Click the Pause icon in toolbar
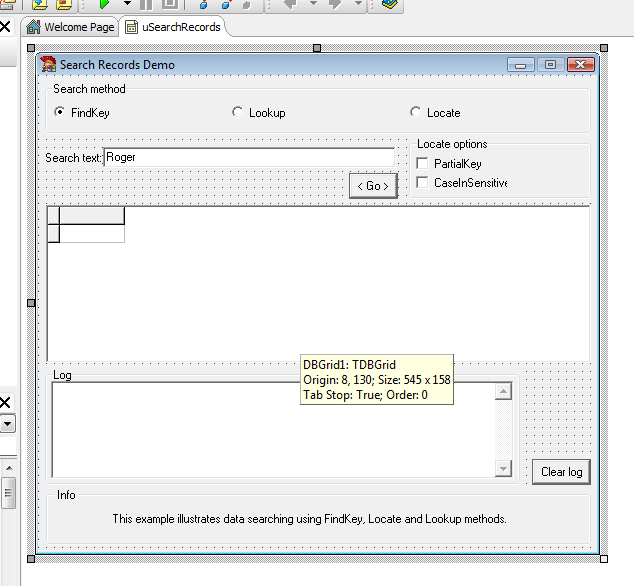The height and width of the screenshot is (586, 634). (146, 4)
